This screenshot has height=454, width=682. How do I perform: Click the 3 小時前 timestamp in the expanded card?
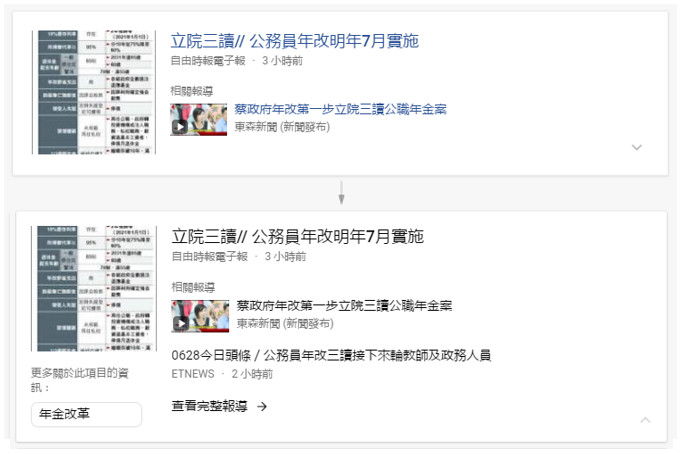click(x=284, y=257)
